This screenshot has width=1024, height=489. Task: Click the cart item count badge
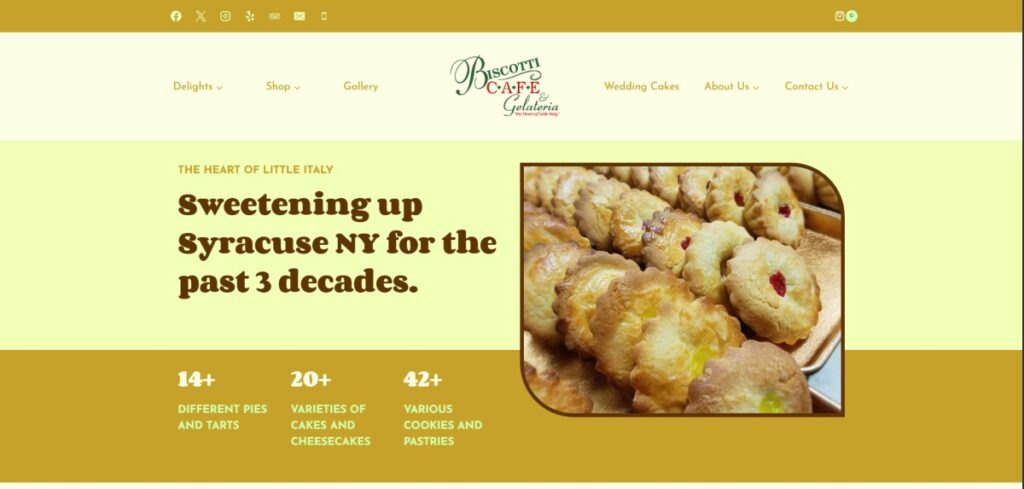click(x=852, y=16)
